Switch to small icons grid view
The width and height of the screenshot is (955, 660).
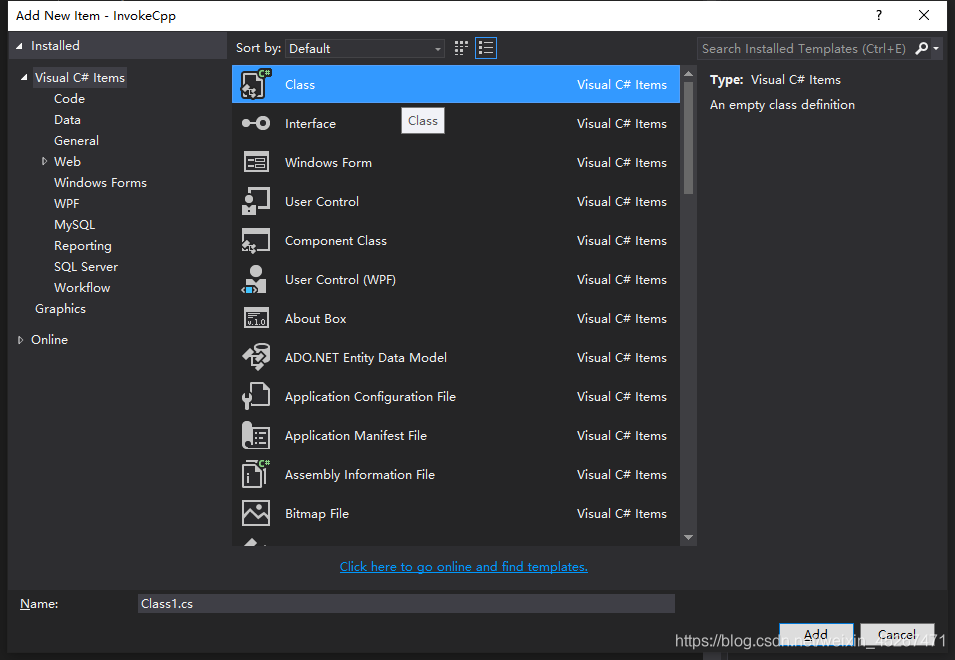click(461, 48)
